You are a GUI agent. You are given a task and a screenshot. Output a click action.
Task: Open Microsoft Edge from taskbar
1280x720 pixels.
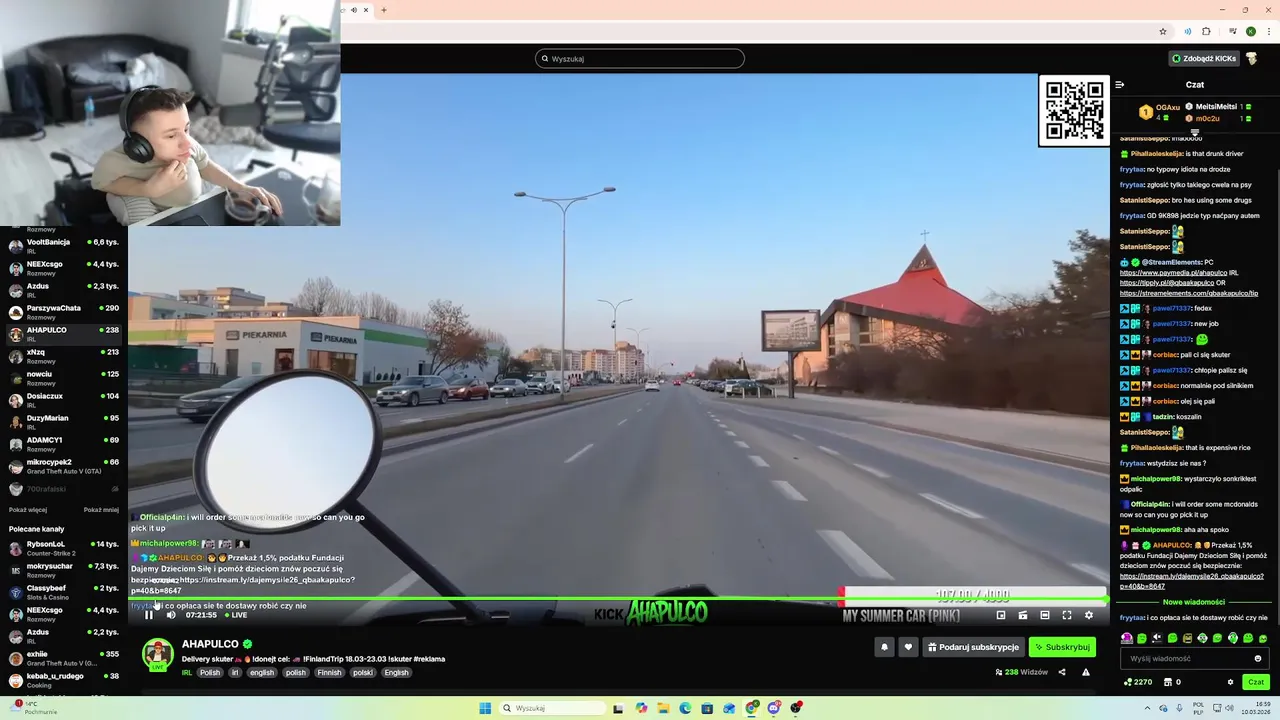pos(685,708)
